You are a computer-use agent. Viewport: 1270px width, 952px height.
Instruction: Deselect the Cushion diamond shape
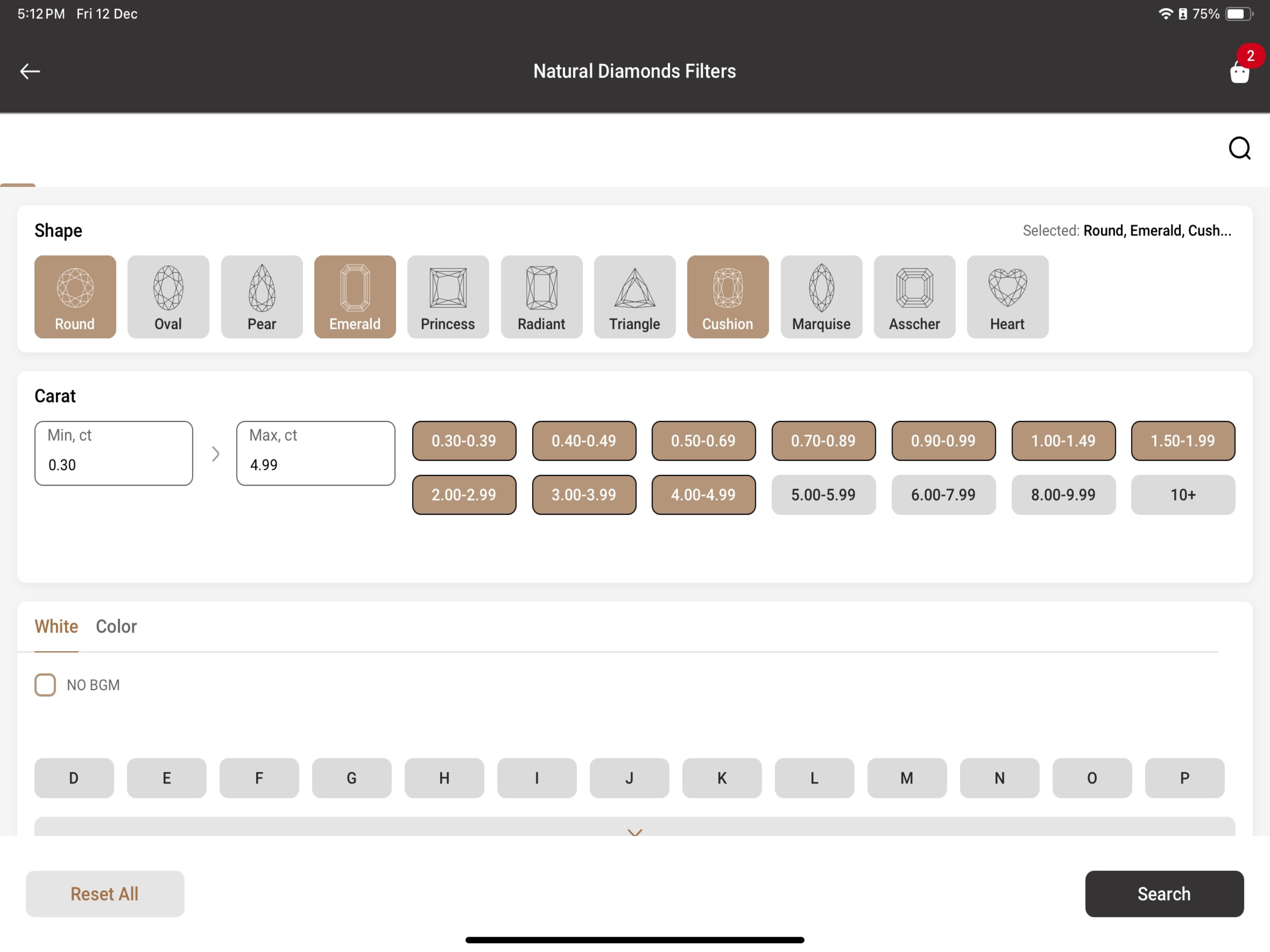728,296
